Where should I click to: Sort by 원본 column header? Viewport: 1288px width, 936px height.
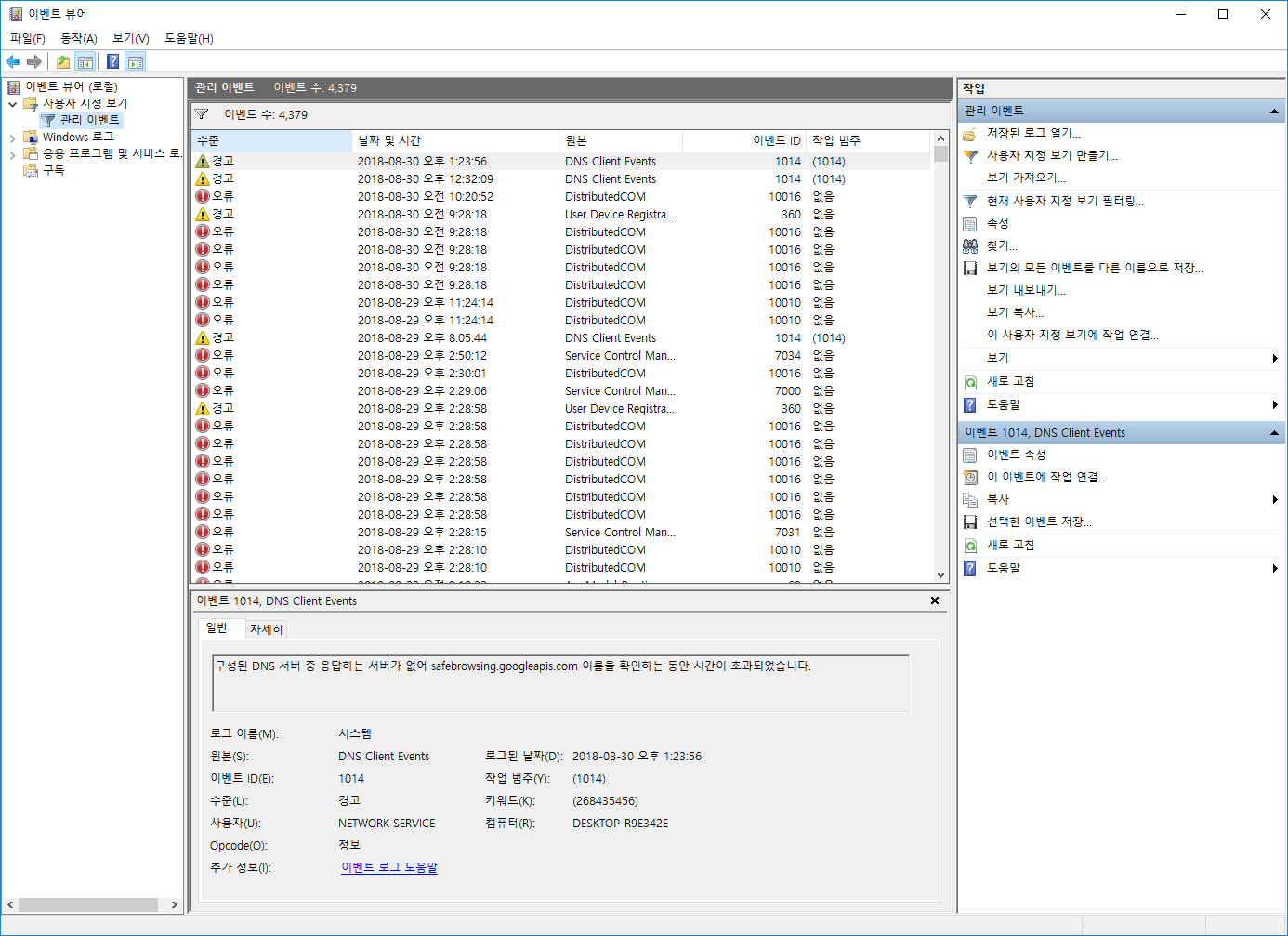pyautogui.click(x=621, y=140)
